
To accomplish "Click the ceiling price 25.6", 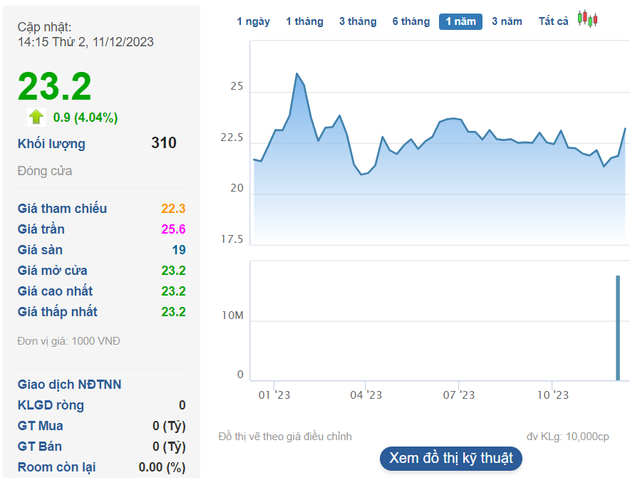I will 173,229.
